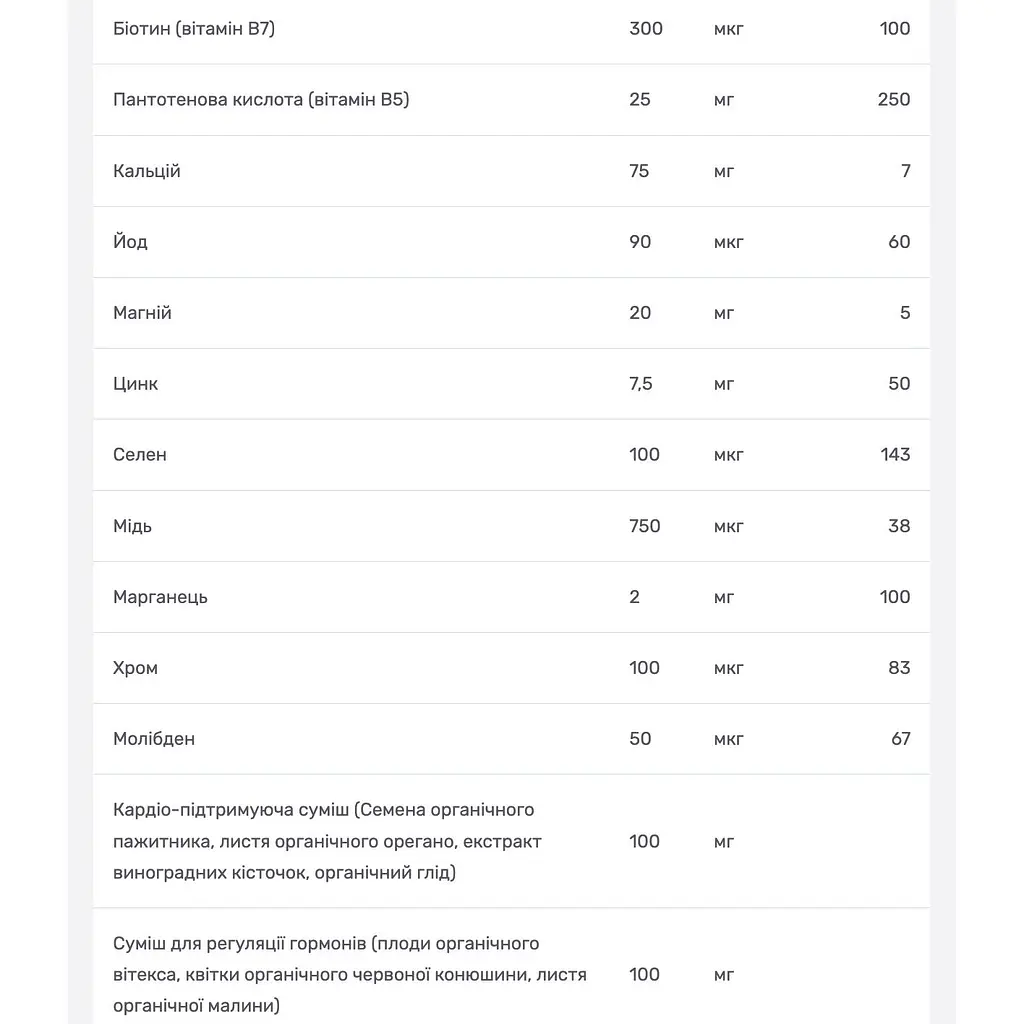The width and height of the screenshot is (1024, 1024).
Task: Click the 83 percentage value for Хром
Action: [x=899, y=667]
